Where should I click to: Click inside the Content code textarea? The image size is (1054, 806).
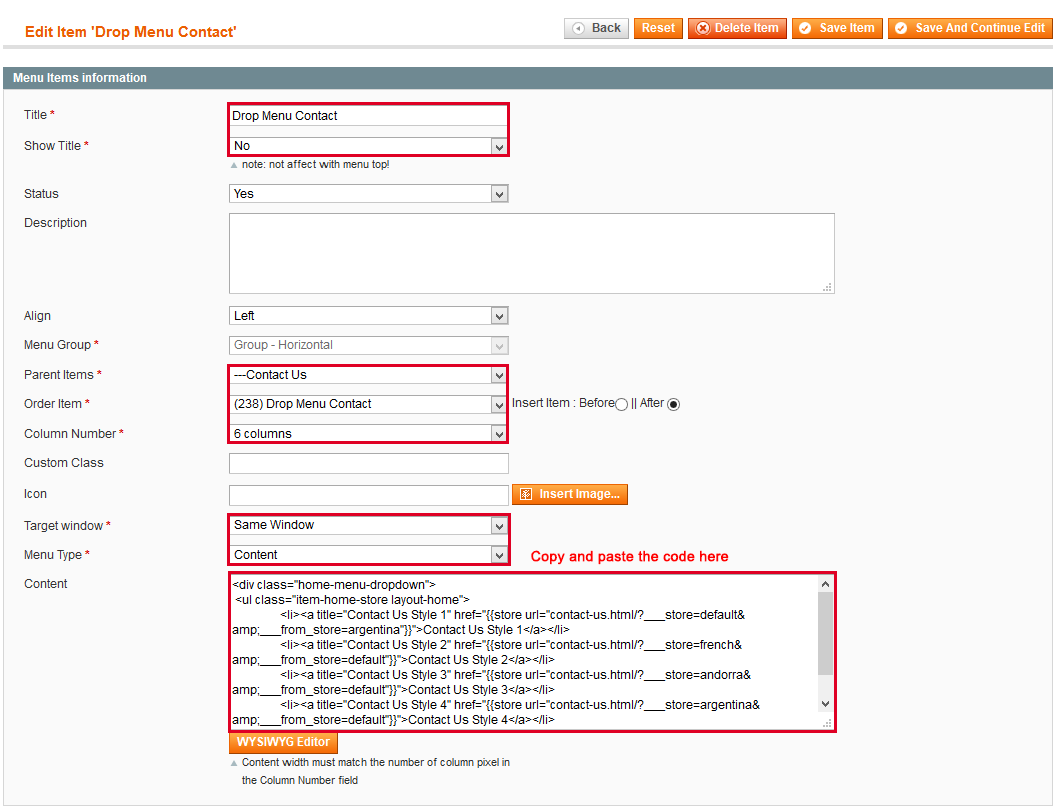point(524,651)
